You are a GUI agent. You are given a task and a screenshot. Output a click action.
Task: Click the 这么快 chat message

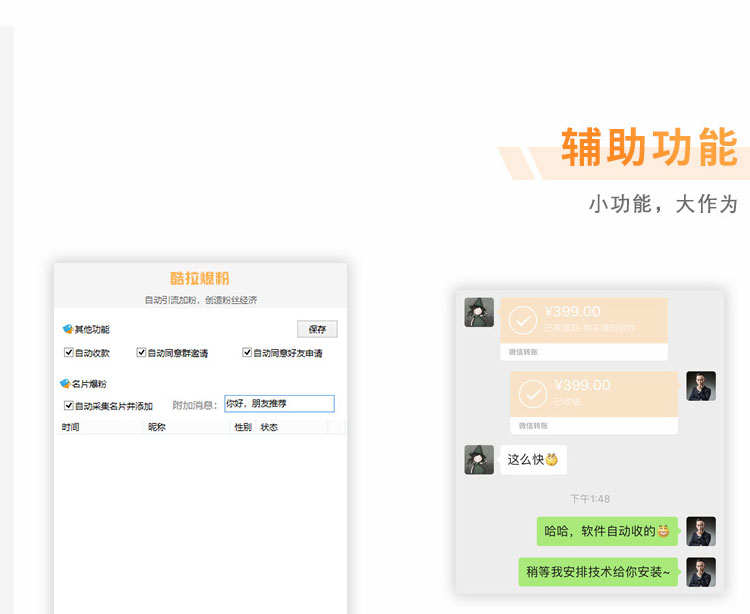(533, 460)
